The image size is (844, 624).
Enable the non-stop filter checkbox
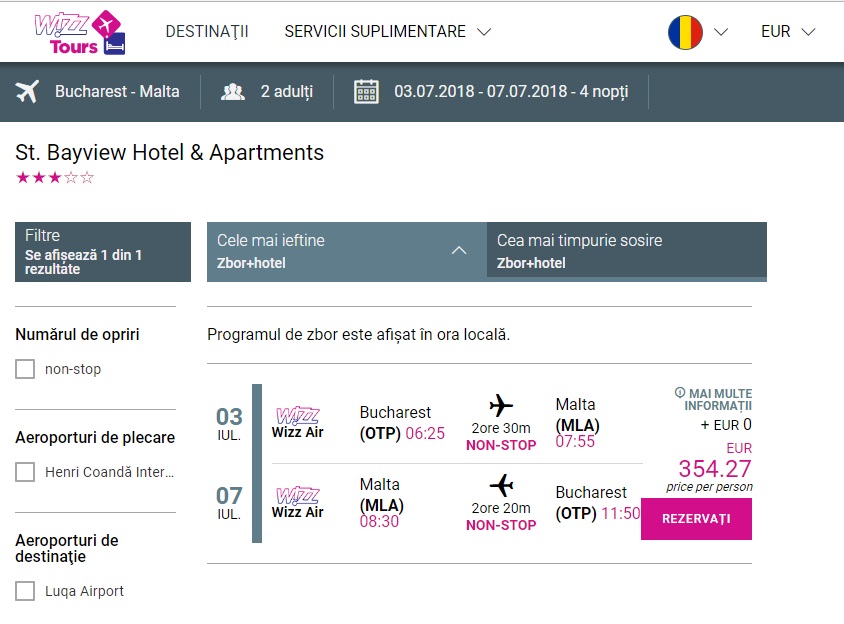pos(25,369)
